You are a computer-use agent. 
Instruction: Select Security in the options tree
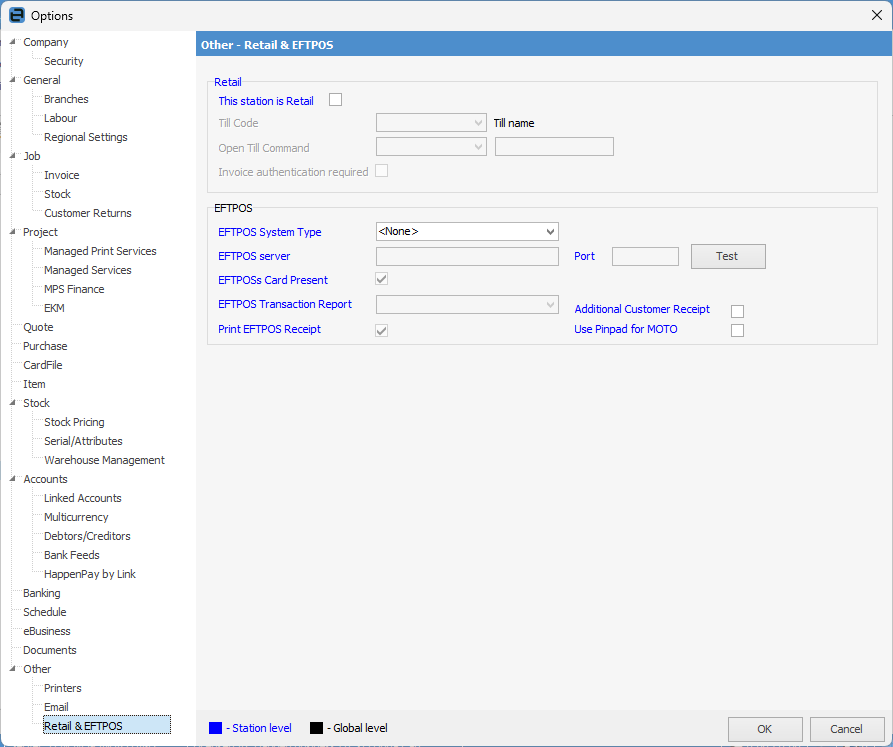click(x=63, y=61)
